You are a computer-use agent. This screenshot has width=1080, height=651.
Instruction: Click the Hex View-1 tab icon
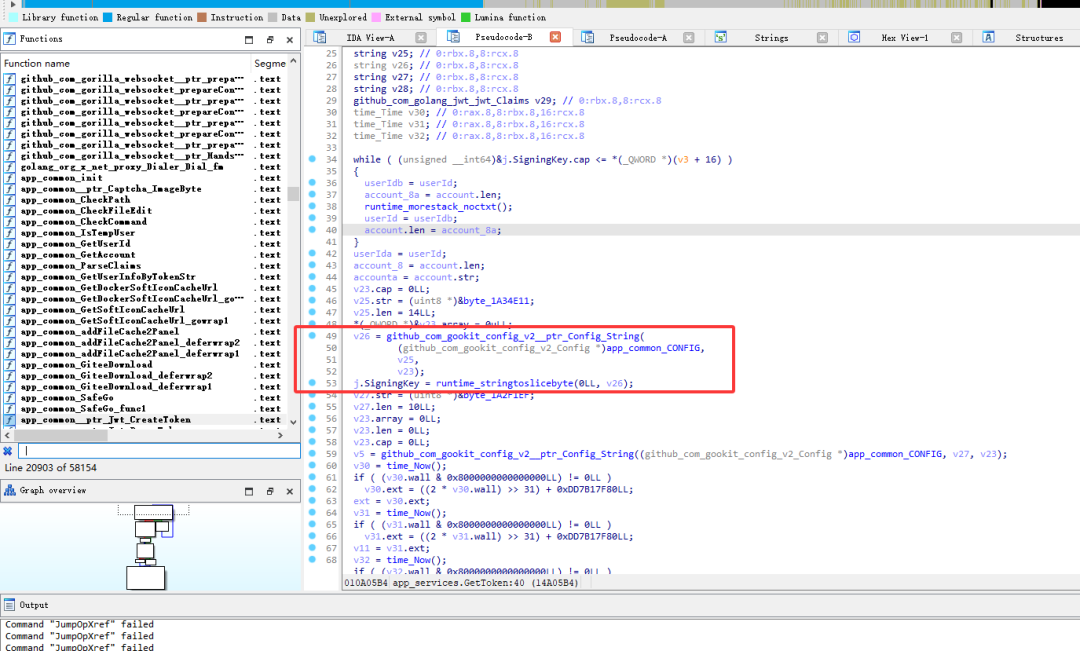point(854,37)
